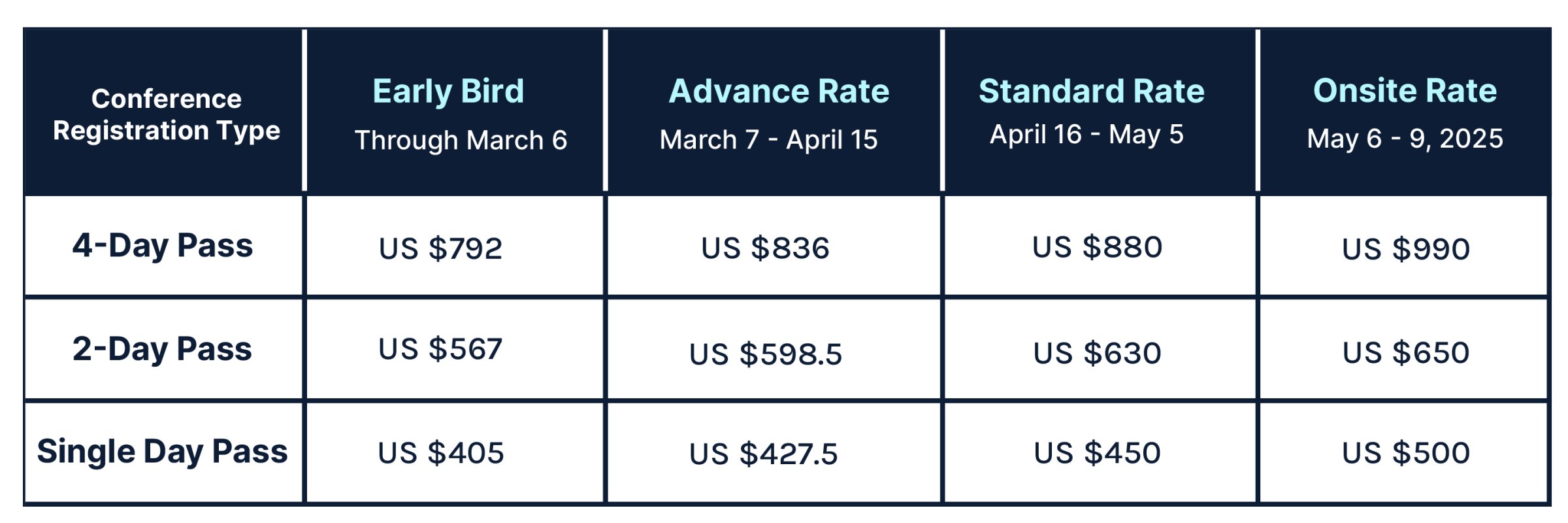The height and width of the screenshot is (523, 1568).
Task: Select the Single Day Pass label
Action: pyautogui.click(x=162, y=452)
